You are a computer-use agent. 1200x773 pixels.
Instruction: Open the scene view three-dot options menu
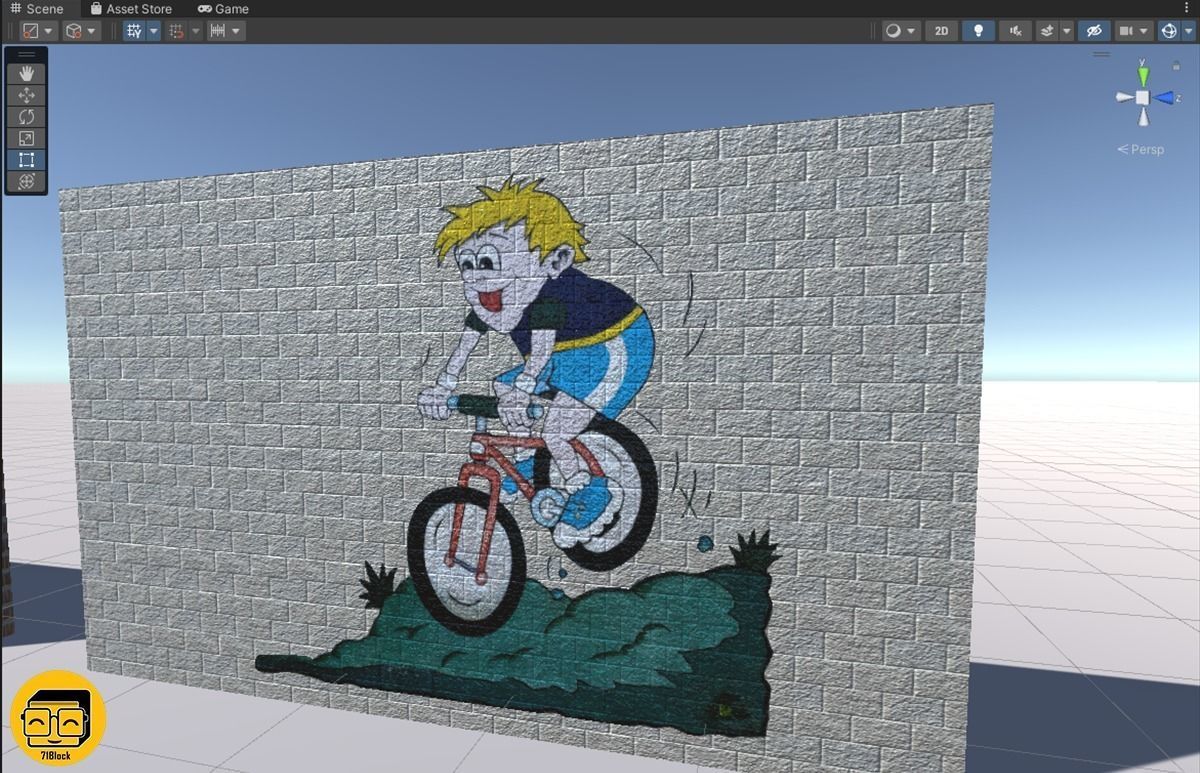[x=1189, y=8]
